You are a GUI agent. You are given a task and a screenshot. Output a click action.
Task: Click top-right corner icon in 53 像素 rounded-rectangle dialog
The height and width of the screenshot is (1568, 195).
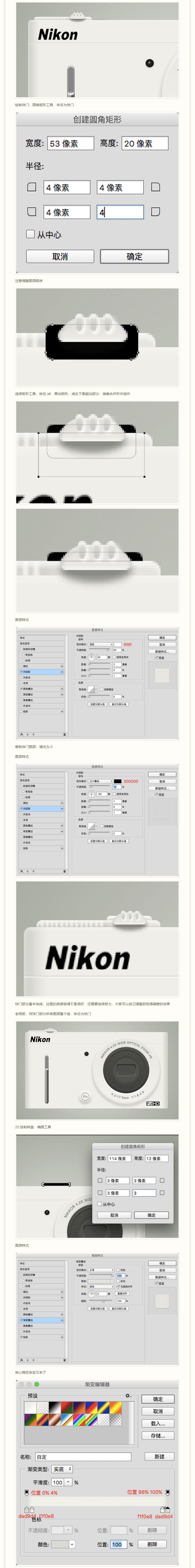[x=156, y=187]
